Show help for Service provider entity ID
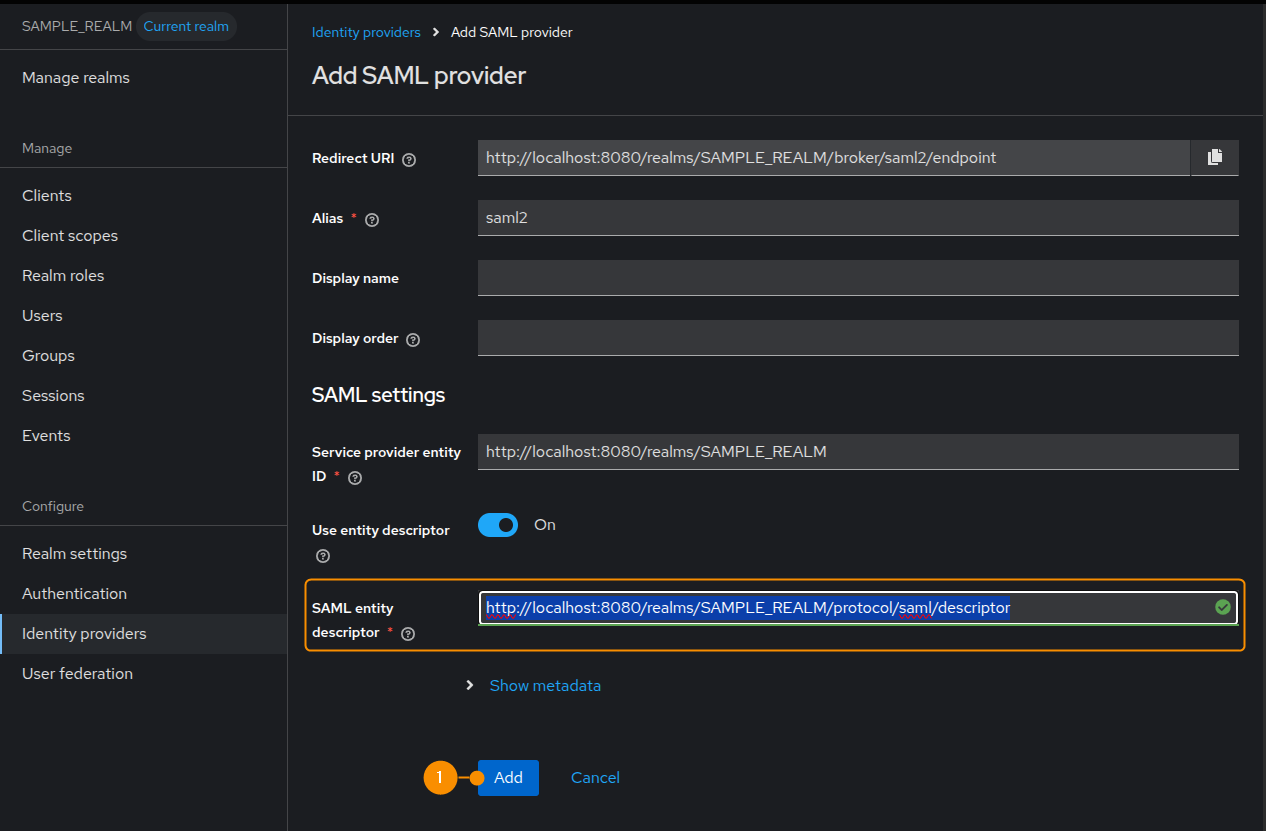1266x831 pixels. pos(355,478)
